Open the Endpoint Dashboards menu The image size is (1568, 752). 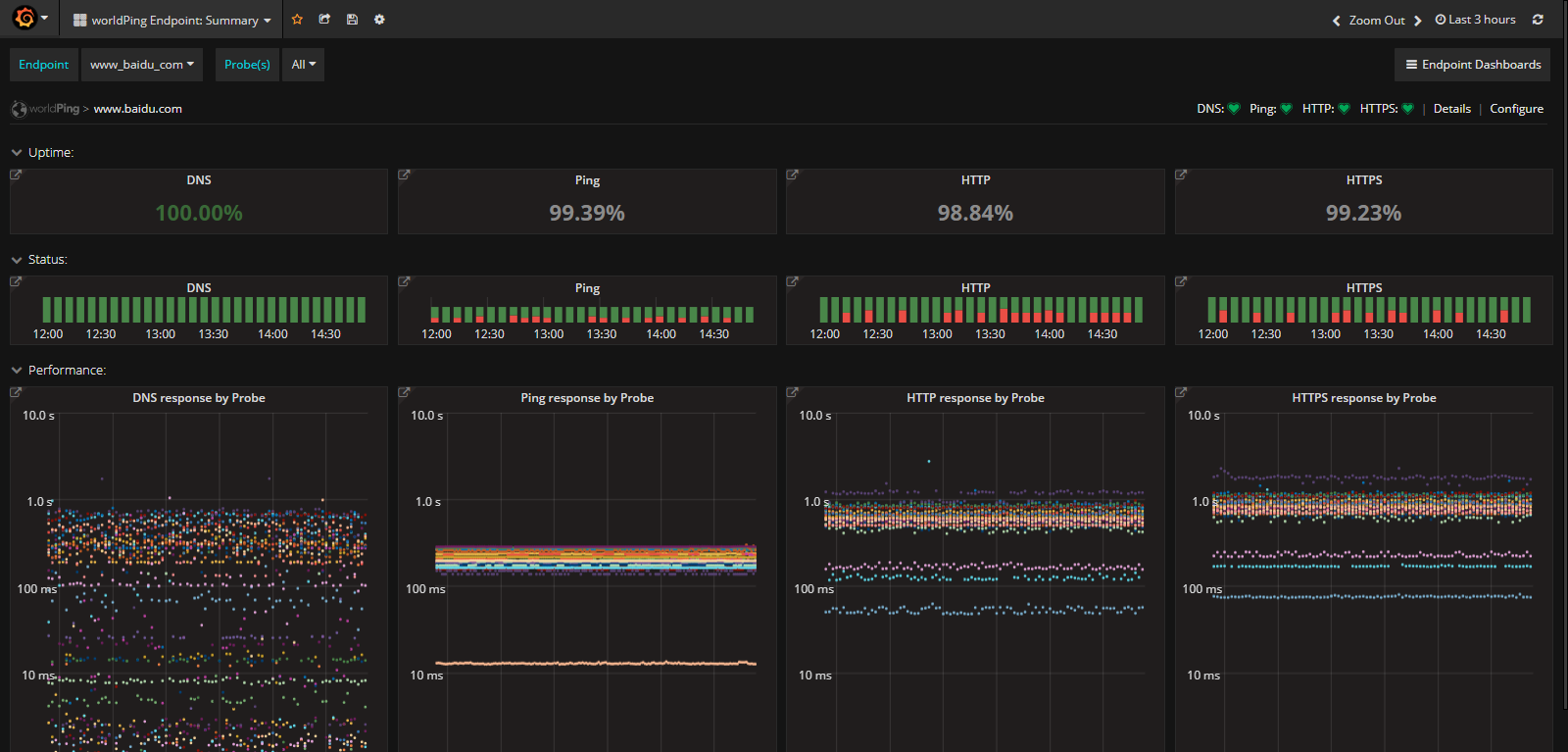tap(1472, 65)
